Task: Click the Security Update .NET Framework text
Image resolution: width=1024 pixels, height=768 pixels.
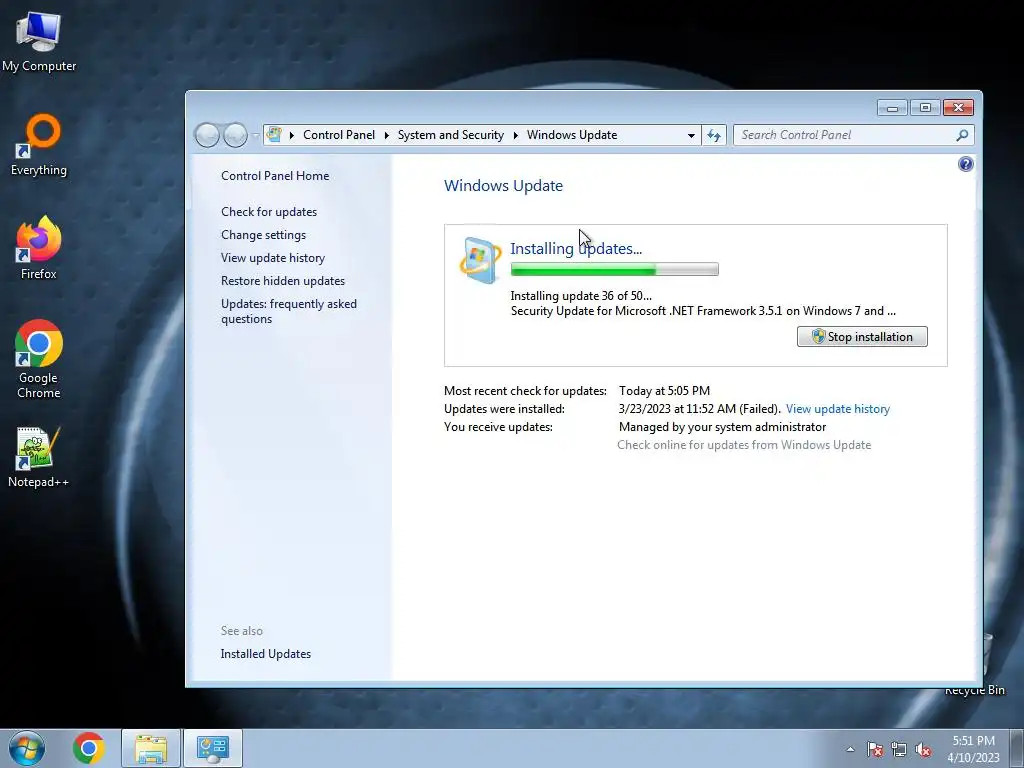Action: [703, 311]
